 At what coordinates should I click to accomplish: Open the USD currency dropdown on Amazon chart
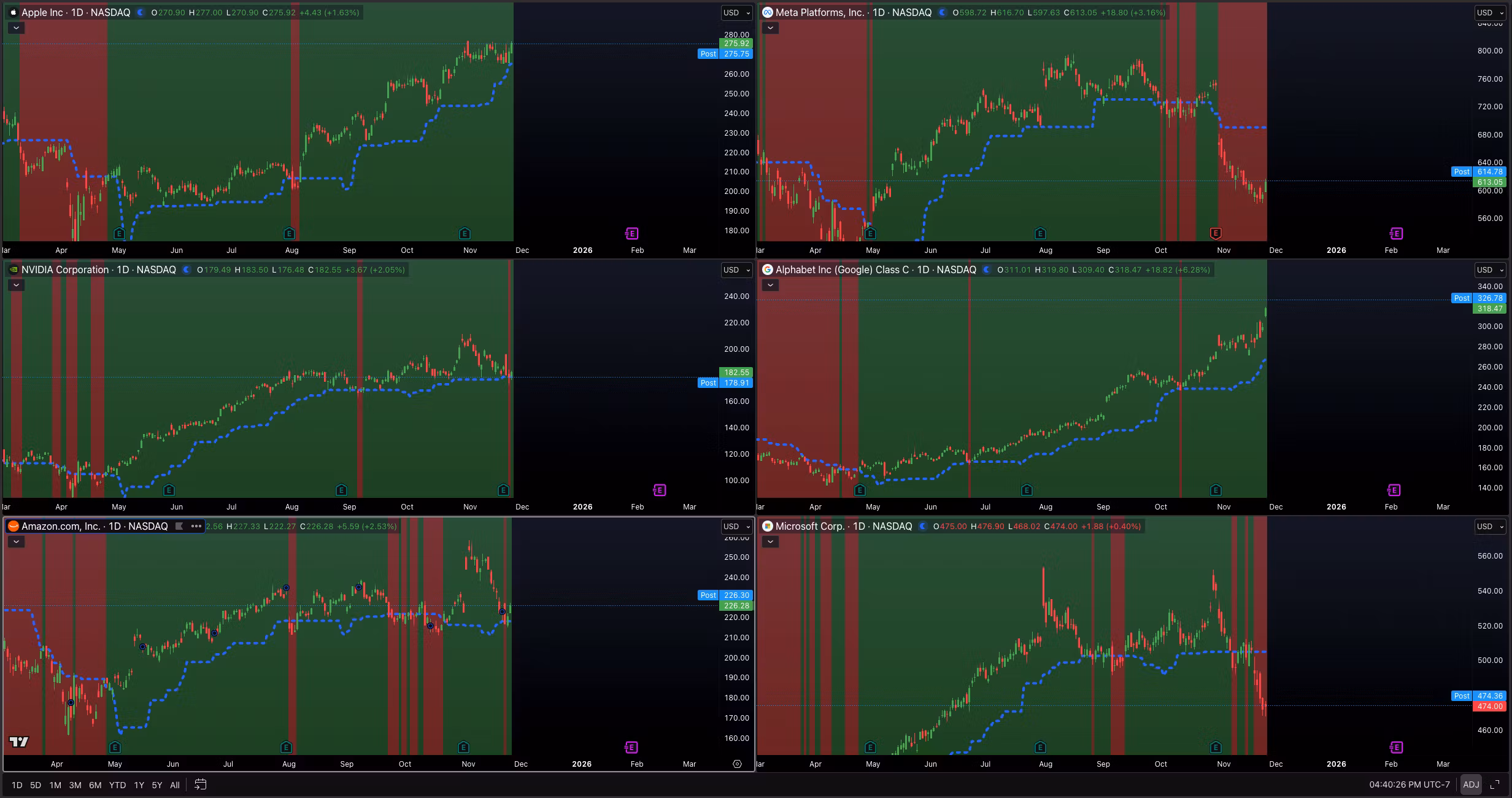pyautogui.click(x=736, y=526)
